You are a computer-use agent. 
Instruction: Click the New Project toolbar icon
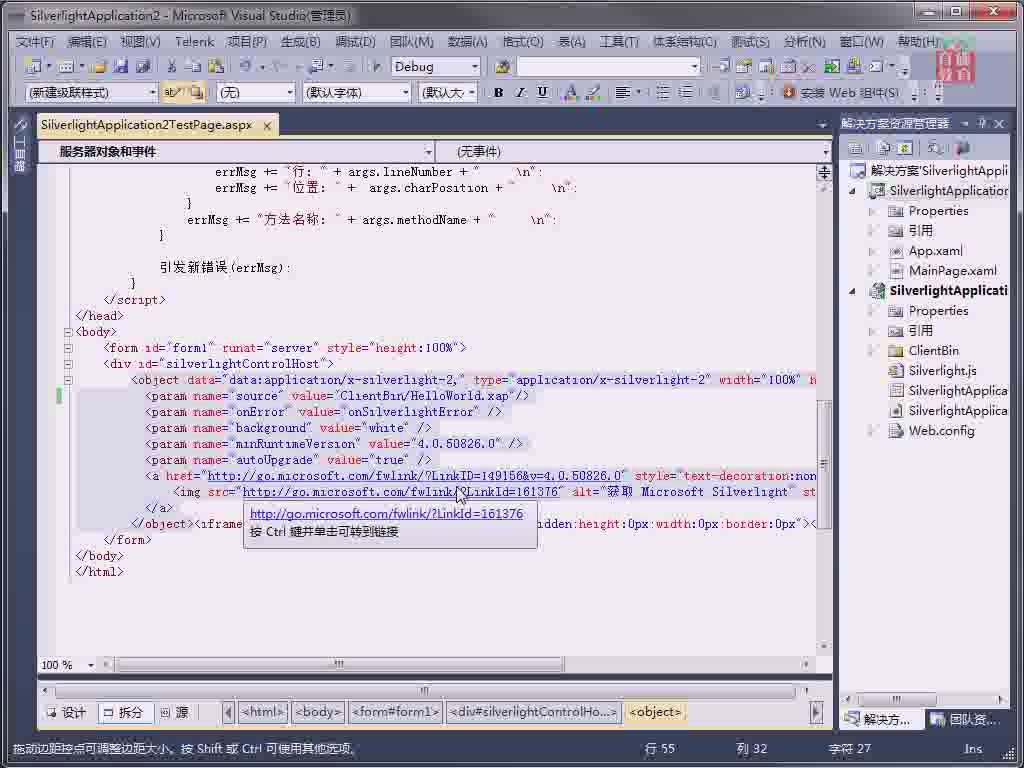[x=32, y=66]
